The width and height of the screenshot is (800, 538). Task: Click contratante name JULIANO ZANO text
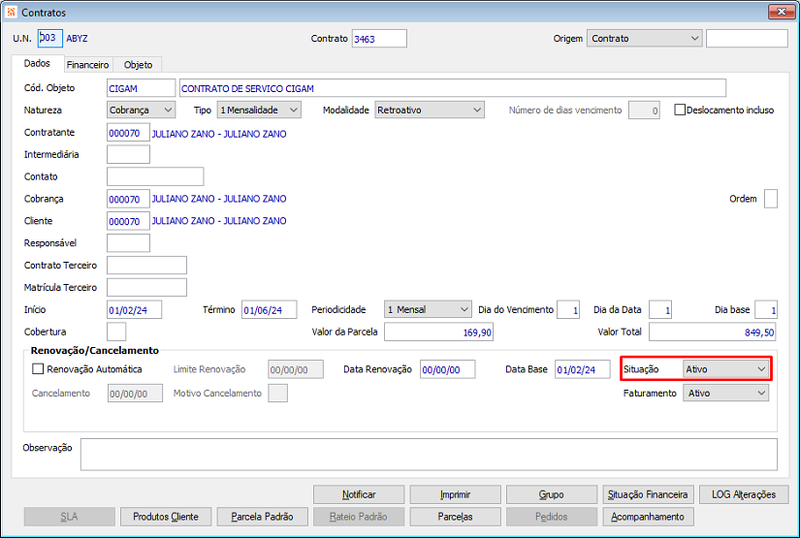219,134
